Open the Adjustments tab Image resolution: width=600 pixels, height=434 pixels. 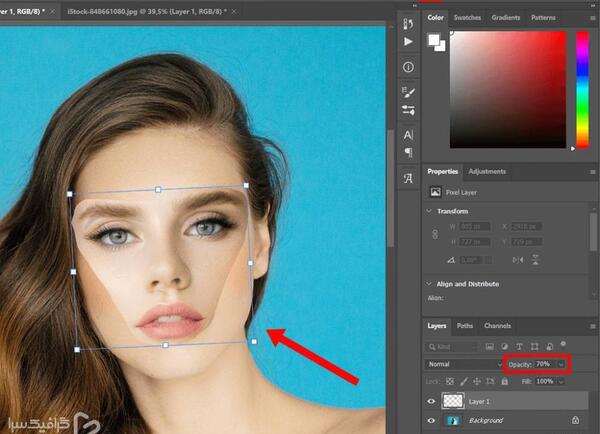(487, 171)
